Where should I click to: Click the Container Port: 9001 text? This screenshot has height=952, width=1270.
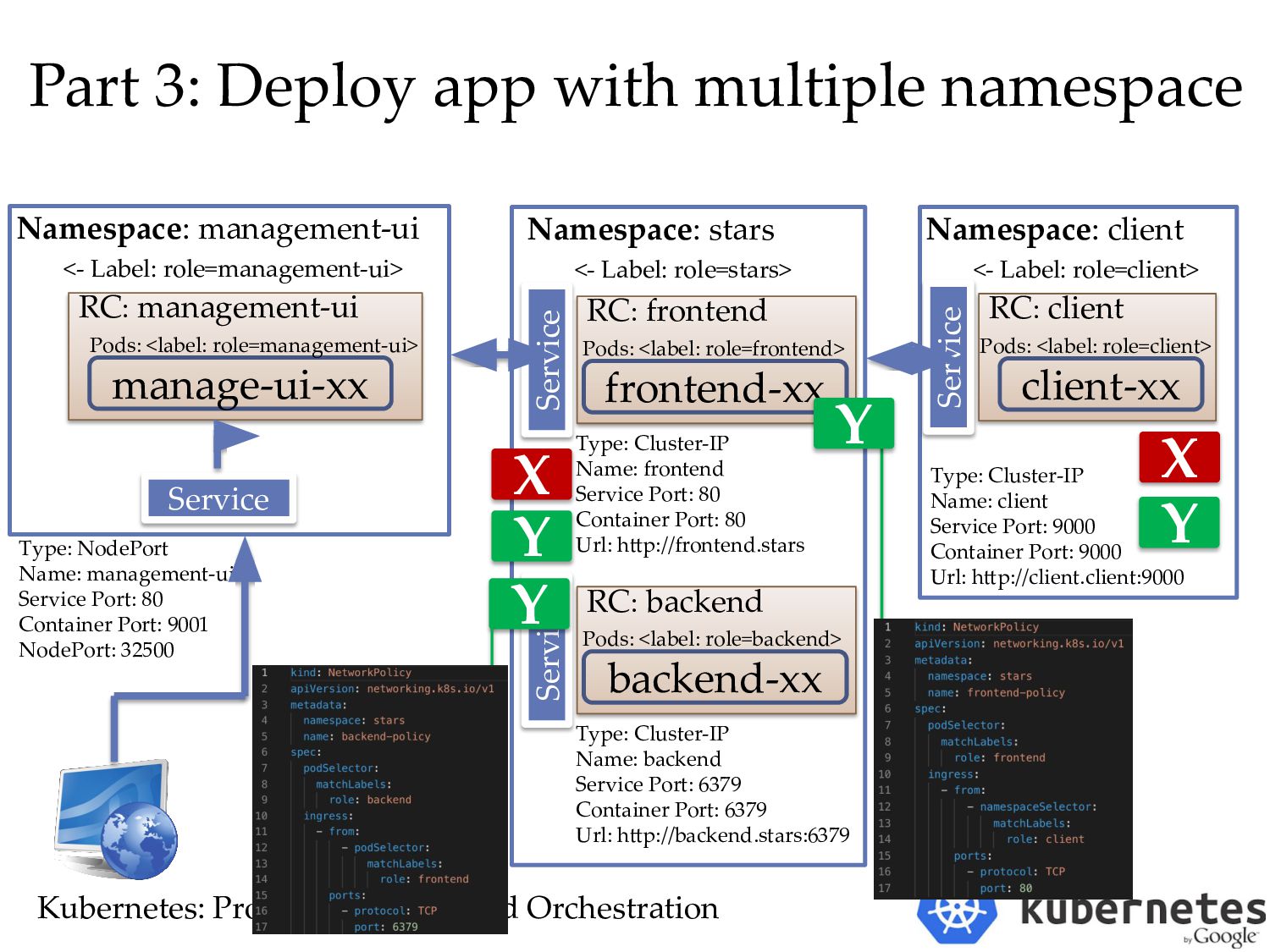pyautogui.click(x=113, y=625)
